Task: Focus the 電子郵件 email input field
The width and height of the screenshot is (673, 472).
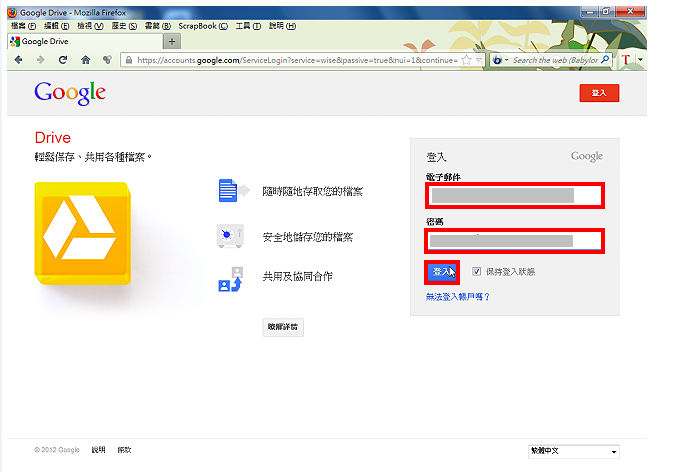Action: 515,195
